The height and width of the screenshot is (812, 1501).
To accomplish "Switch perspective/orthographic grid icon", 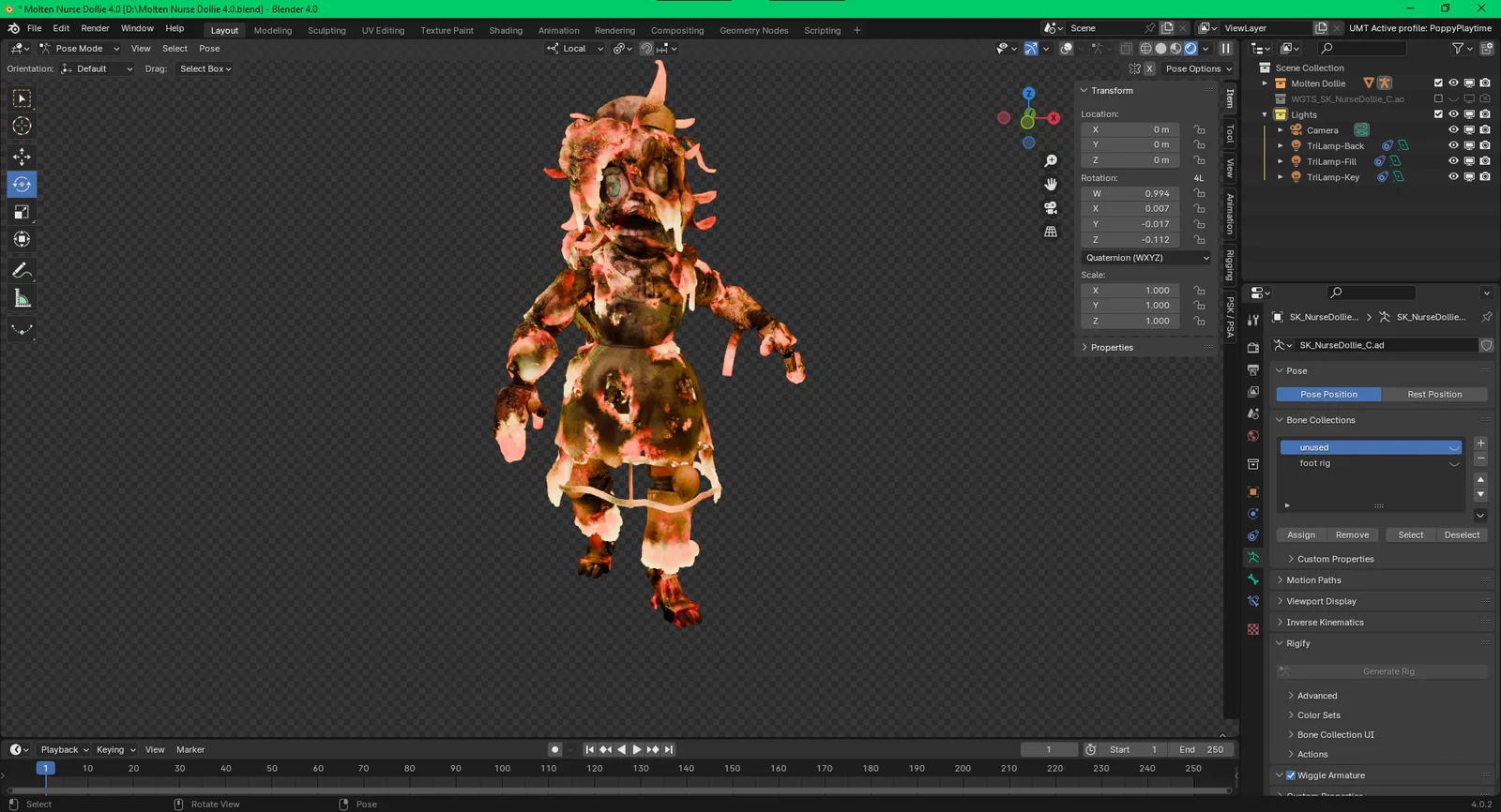I will point(1051,231).
